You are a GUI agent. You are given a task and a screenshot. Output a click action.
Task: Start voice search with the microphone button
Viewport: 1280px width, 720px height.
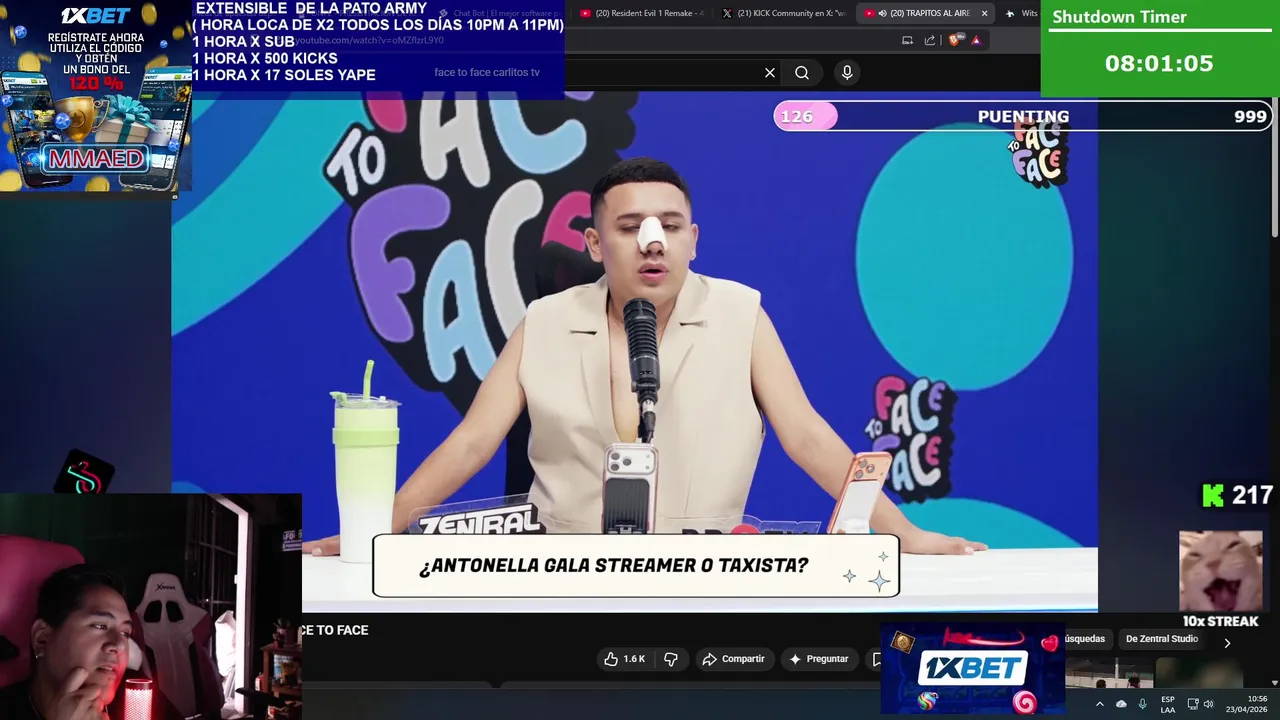pyautogui.click(x=847, y=72)
